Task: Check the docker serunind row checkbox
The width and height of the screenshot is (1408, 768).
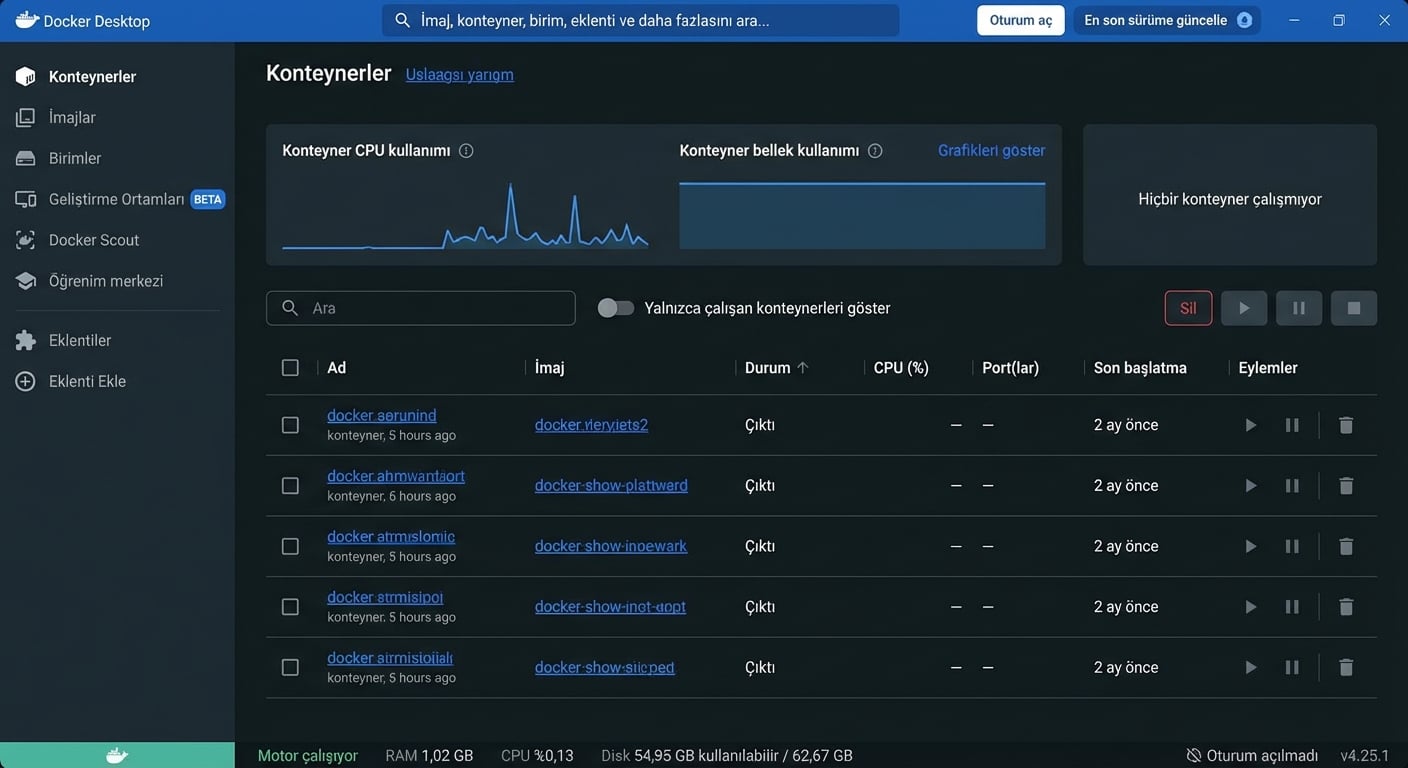Action: coord(290,424)
